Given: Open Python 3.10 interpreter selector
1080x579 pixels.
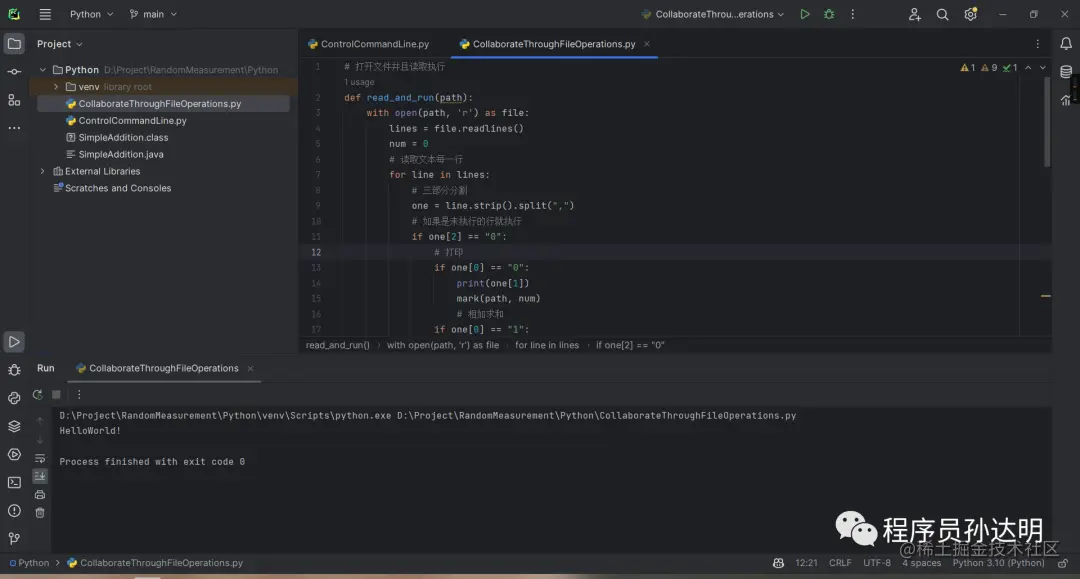Looking at the screenshot, I should (x=998, y=562).
